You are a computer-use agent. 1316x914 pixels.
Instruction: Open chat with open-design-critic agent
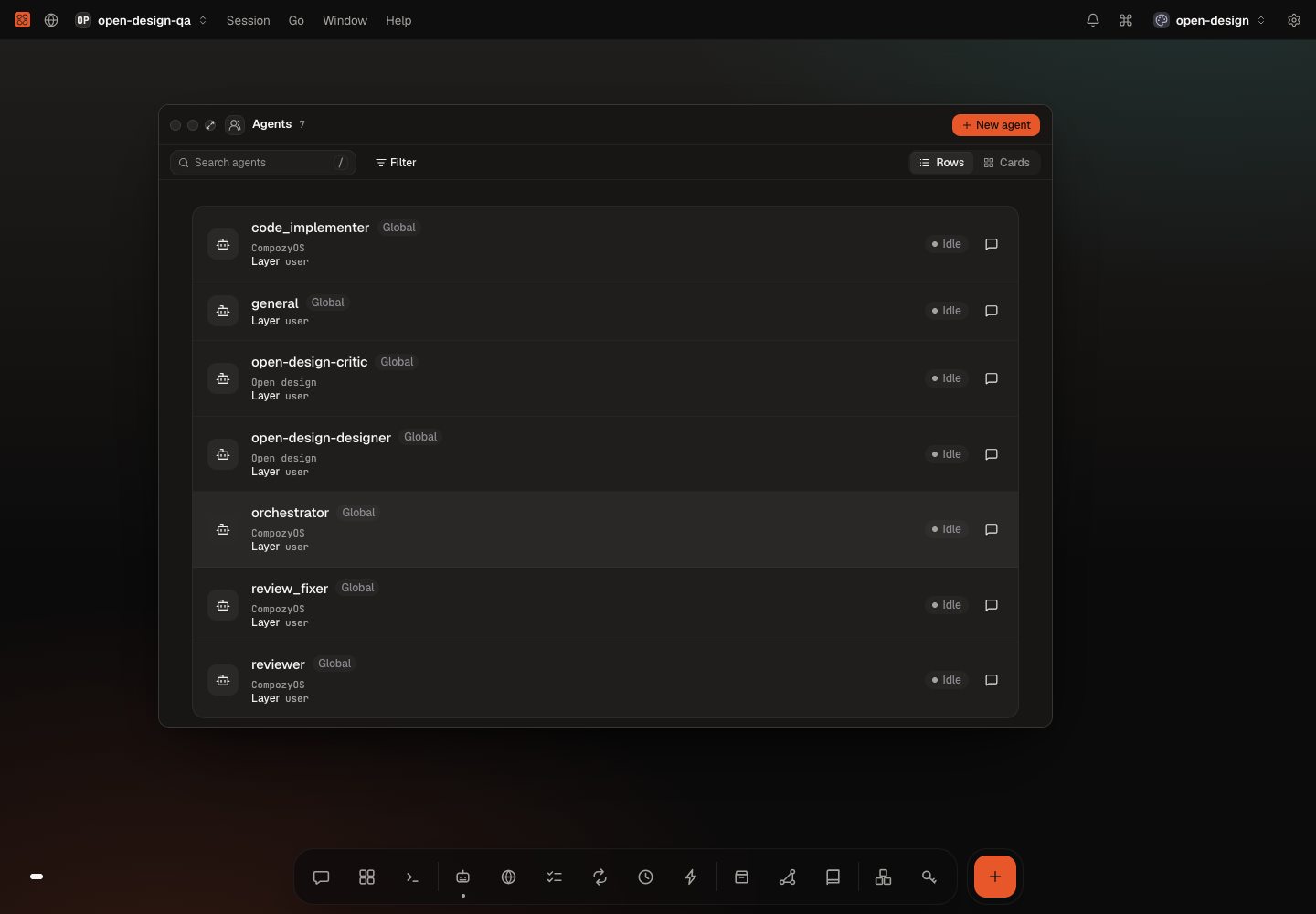(992, 378)
